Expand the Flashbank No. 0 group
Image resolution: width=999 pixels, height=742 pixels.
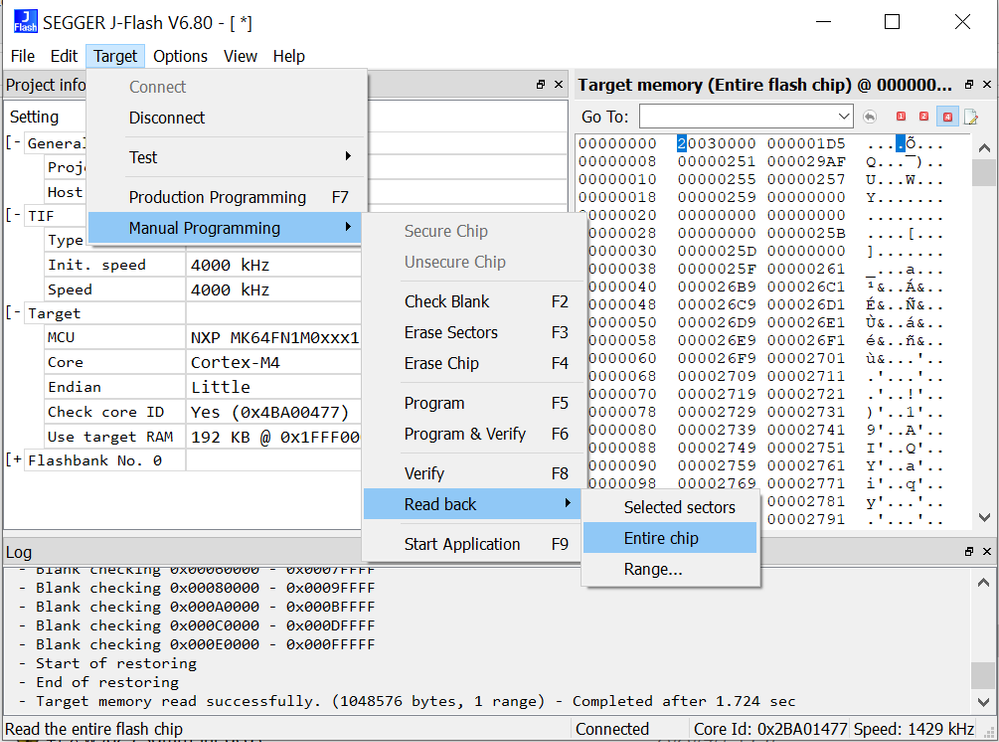coord(13,460)
